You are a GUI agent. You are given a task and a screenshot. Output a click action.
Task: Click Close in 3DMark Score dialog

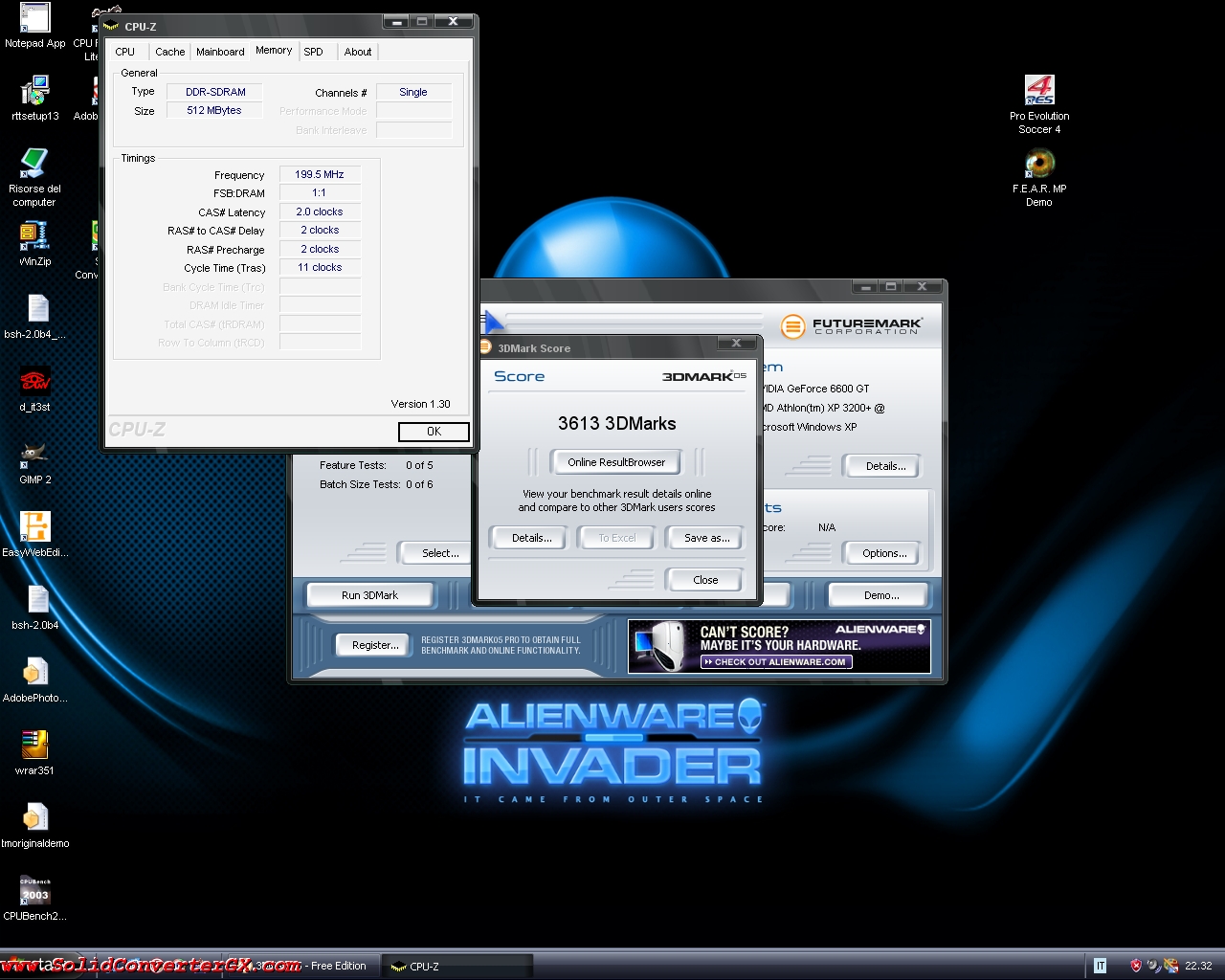coord(705,580)
